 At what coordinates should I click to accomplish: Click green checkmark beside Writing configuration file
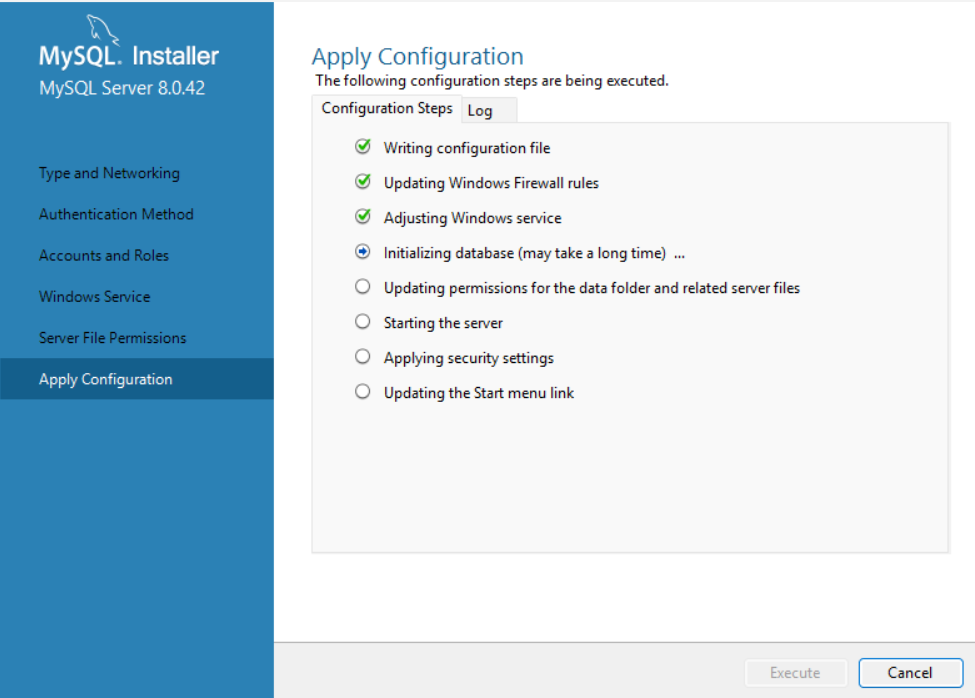tap(363, 147)
